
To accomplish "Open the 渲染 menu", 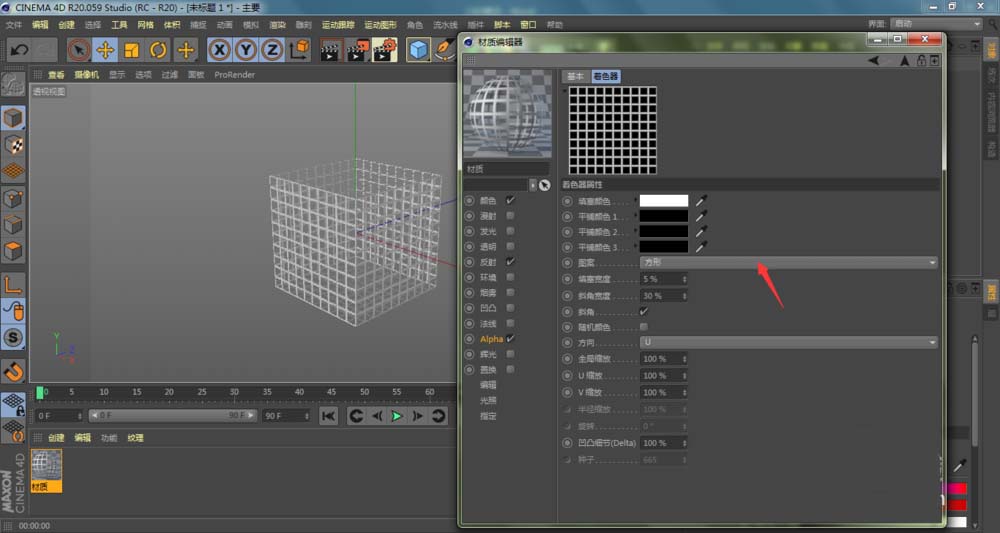I will [277, 25].
